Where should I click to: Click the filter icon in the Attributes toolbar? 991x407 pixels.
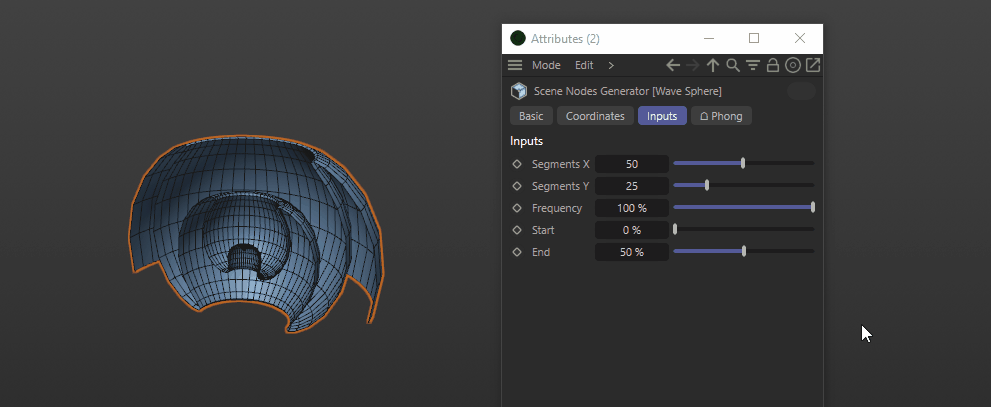point(753,65)
